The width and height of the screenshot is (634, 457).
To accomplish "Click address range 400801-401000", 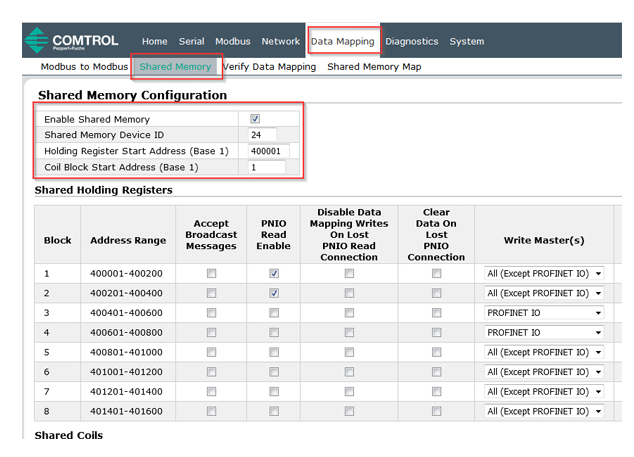I will click(x=126, y=352).
